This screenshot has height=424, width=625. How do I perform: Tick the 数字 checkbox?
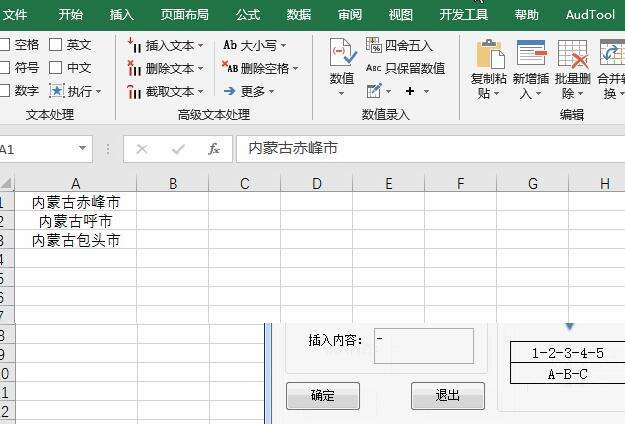point(4,90)
